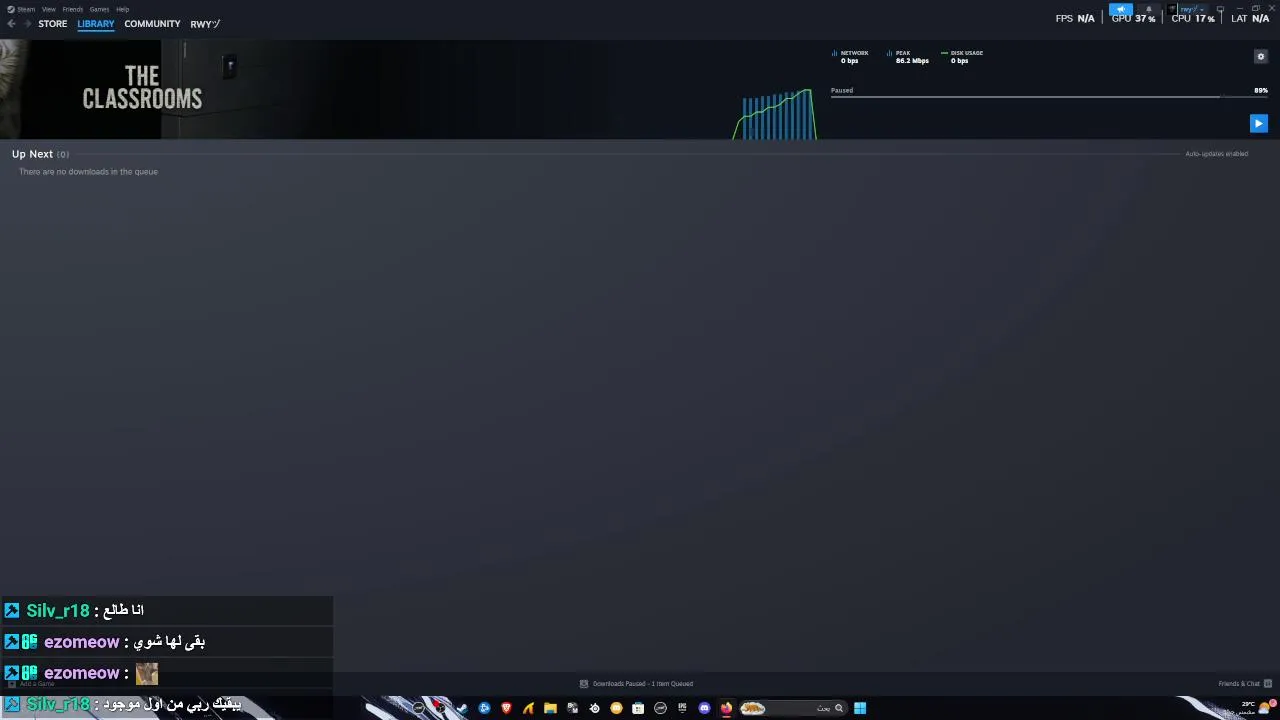Click the back navigation arrow
1280x720 pixels.
click(11, 24)
